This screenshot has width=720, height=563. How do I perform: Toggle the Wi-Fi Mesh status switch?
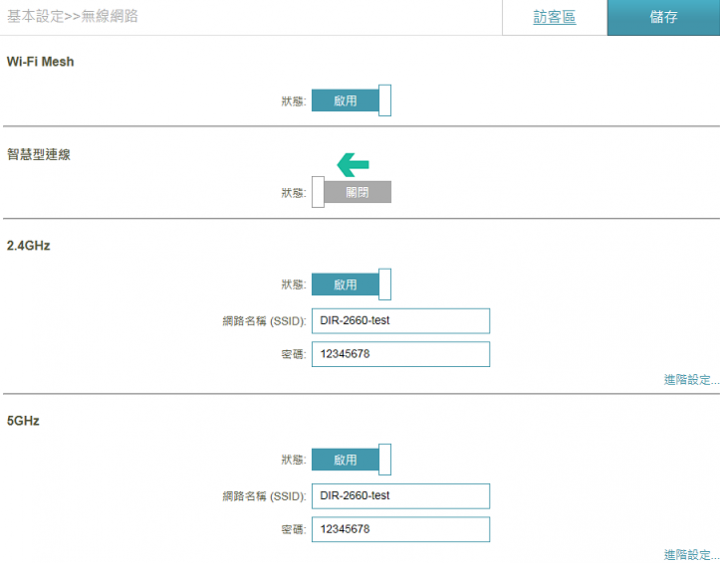tap(351, 100)
